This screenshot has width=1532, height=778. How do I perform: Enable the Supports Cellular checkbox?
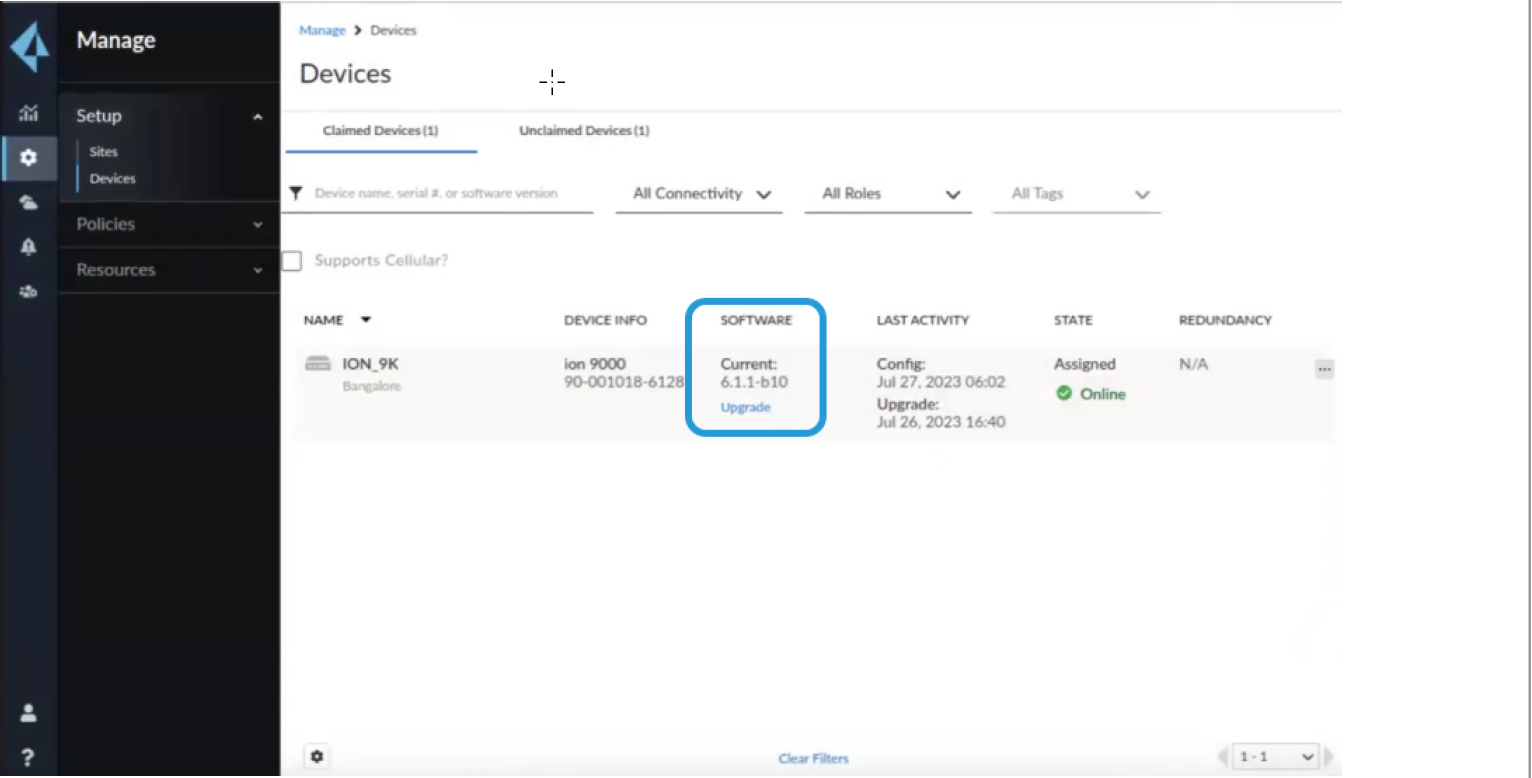click(292, 261)
